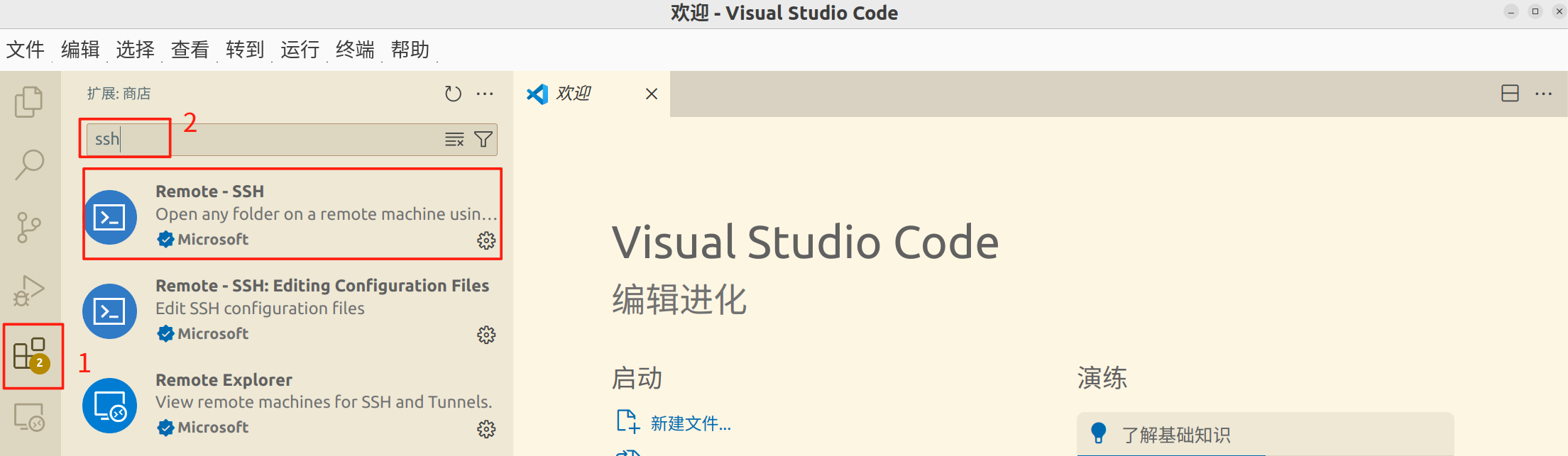The height and width of the screenshot is (456, 1568).
Task: Open the 了解基础知识 walkthrough
Action: pos(1265,434)
